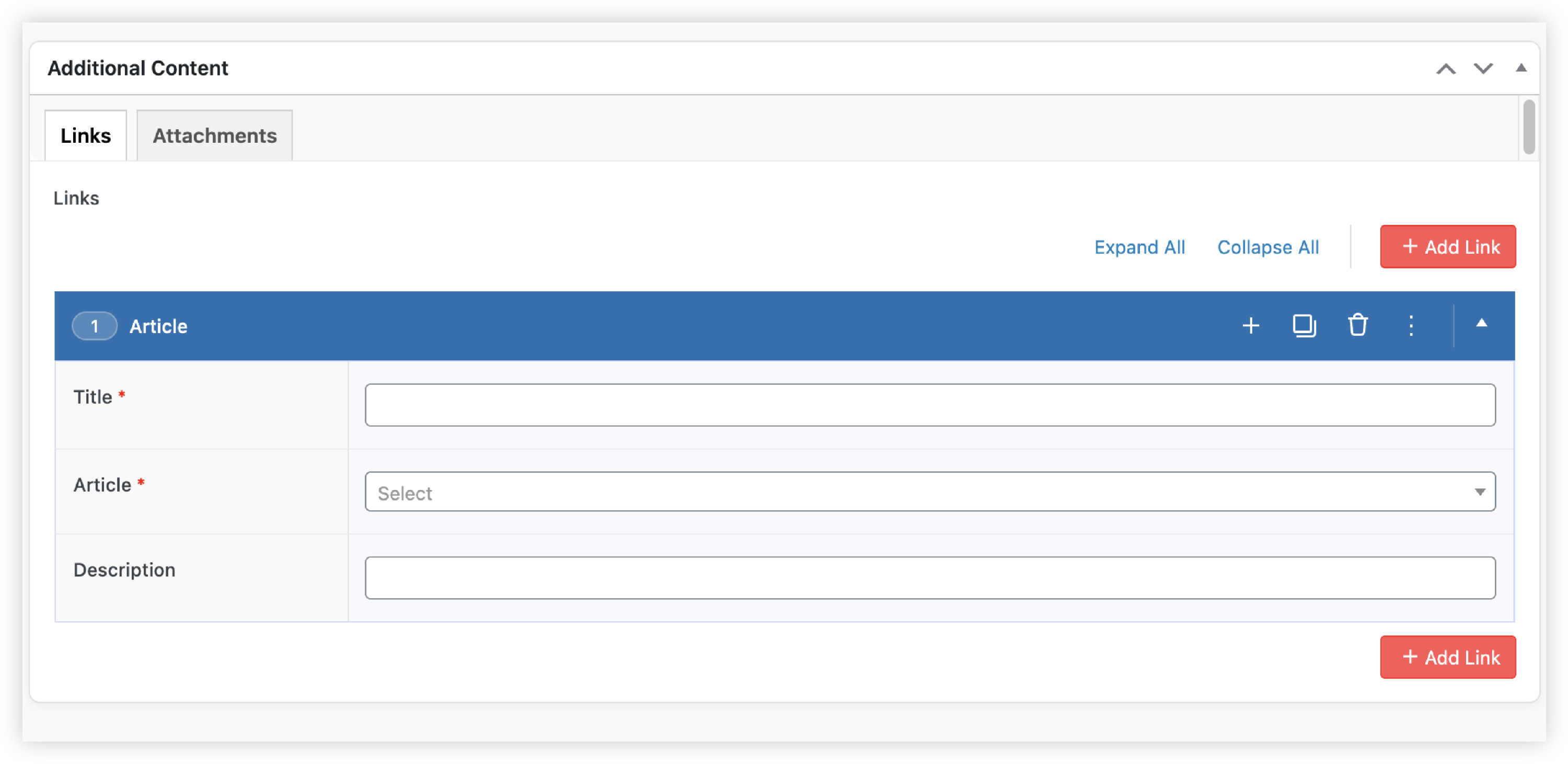
Task: Focus the Description text field
Action: click(929, 578)
